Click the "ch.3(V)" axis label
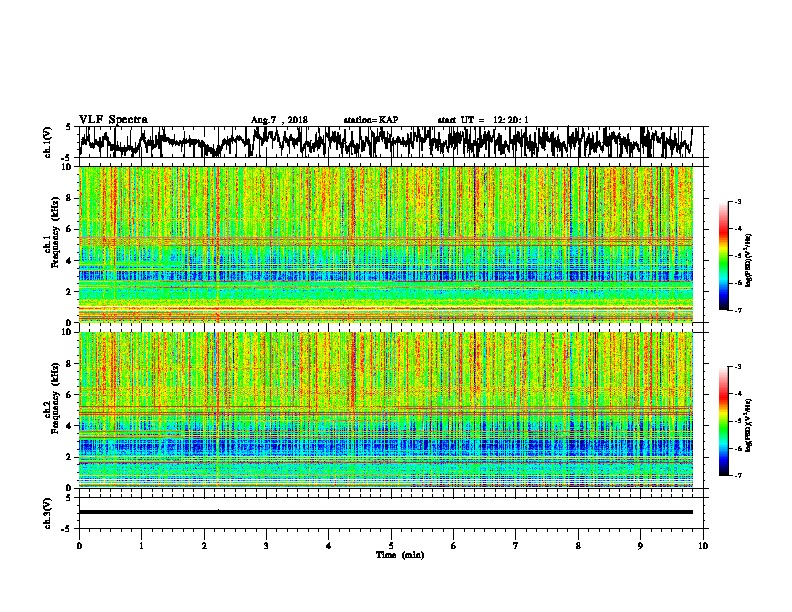This screenshot has width=792, height=612. [x=48, y=513]
